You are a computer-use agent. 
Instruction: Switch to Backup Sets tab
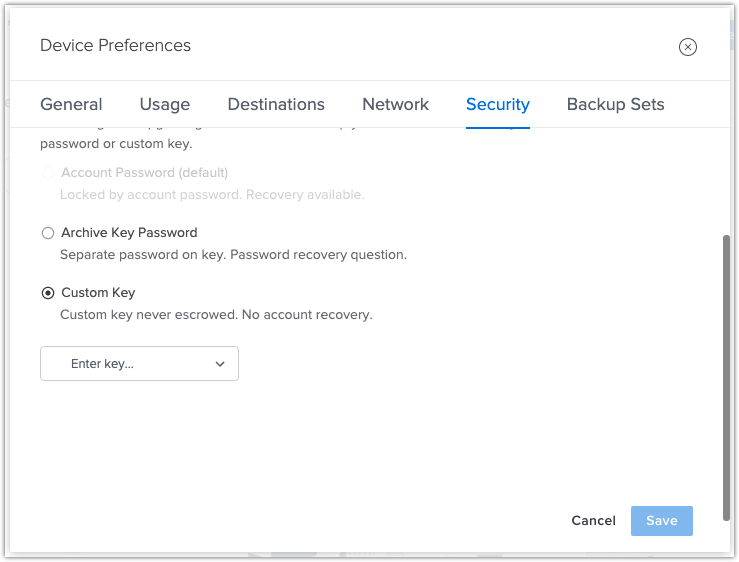(615, 104)
